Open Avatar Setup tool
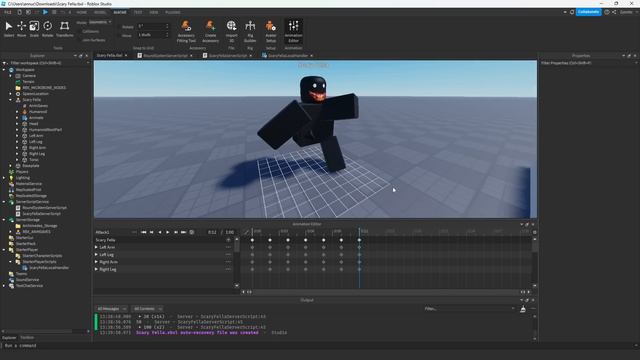The height and width of the screenshot is (360, 640). coord(271,31)
